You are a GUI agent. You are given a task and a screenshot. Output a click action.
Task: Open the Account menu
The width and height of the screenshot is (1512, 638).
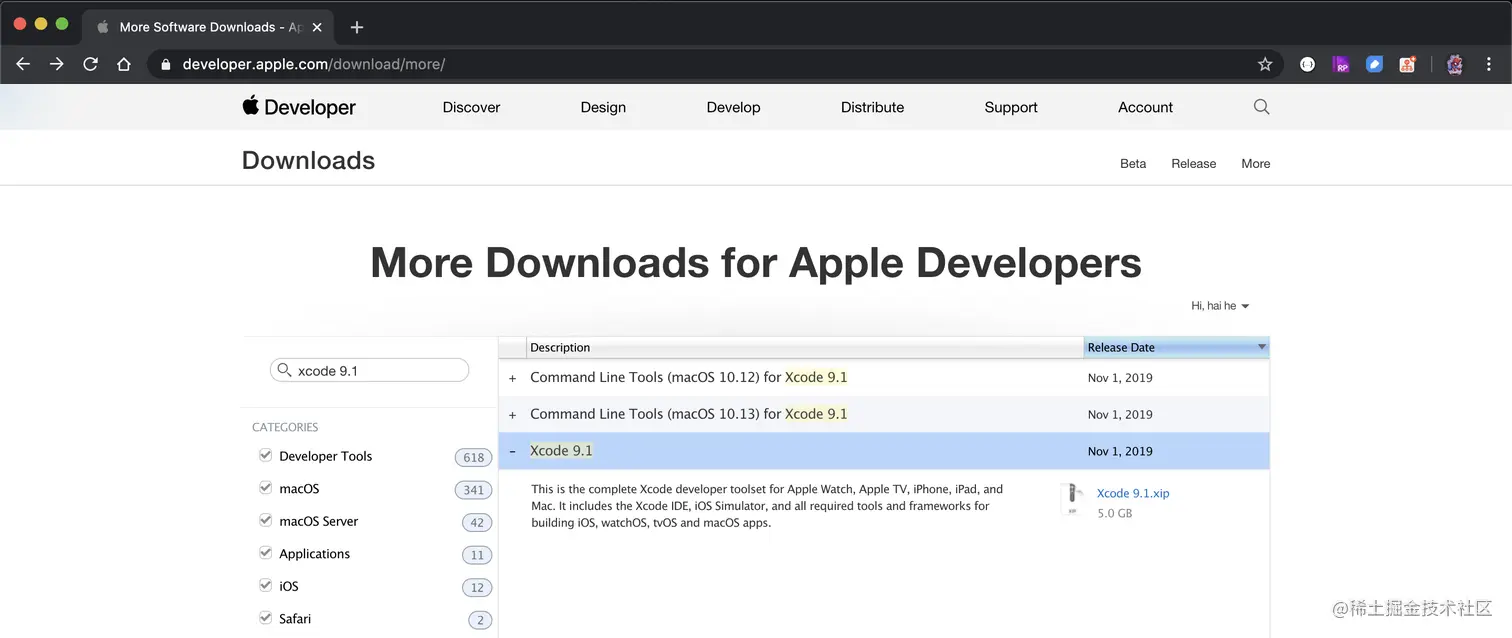pos(1145,107)
